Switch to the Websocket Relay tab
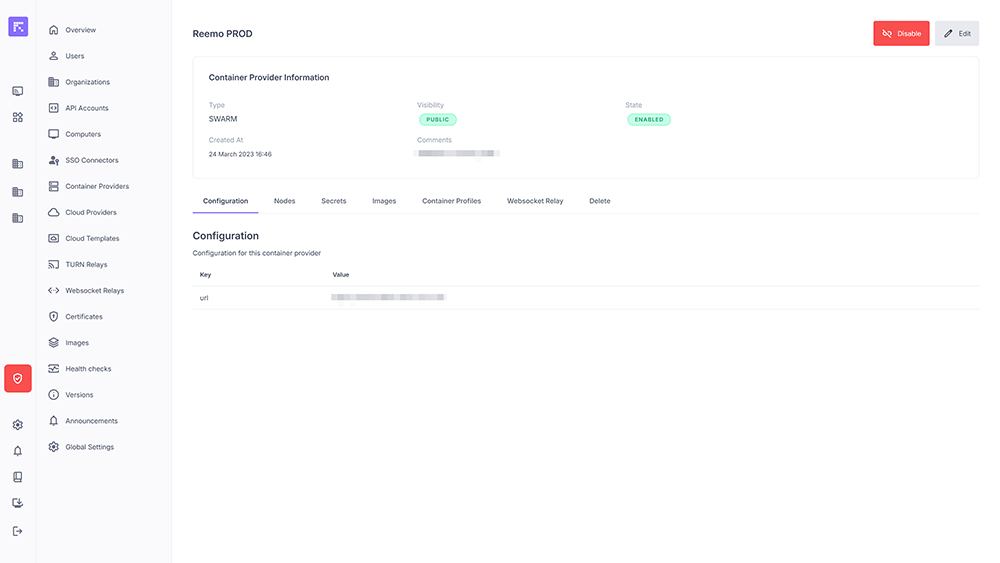 tap(535, 201)
